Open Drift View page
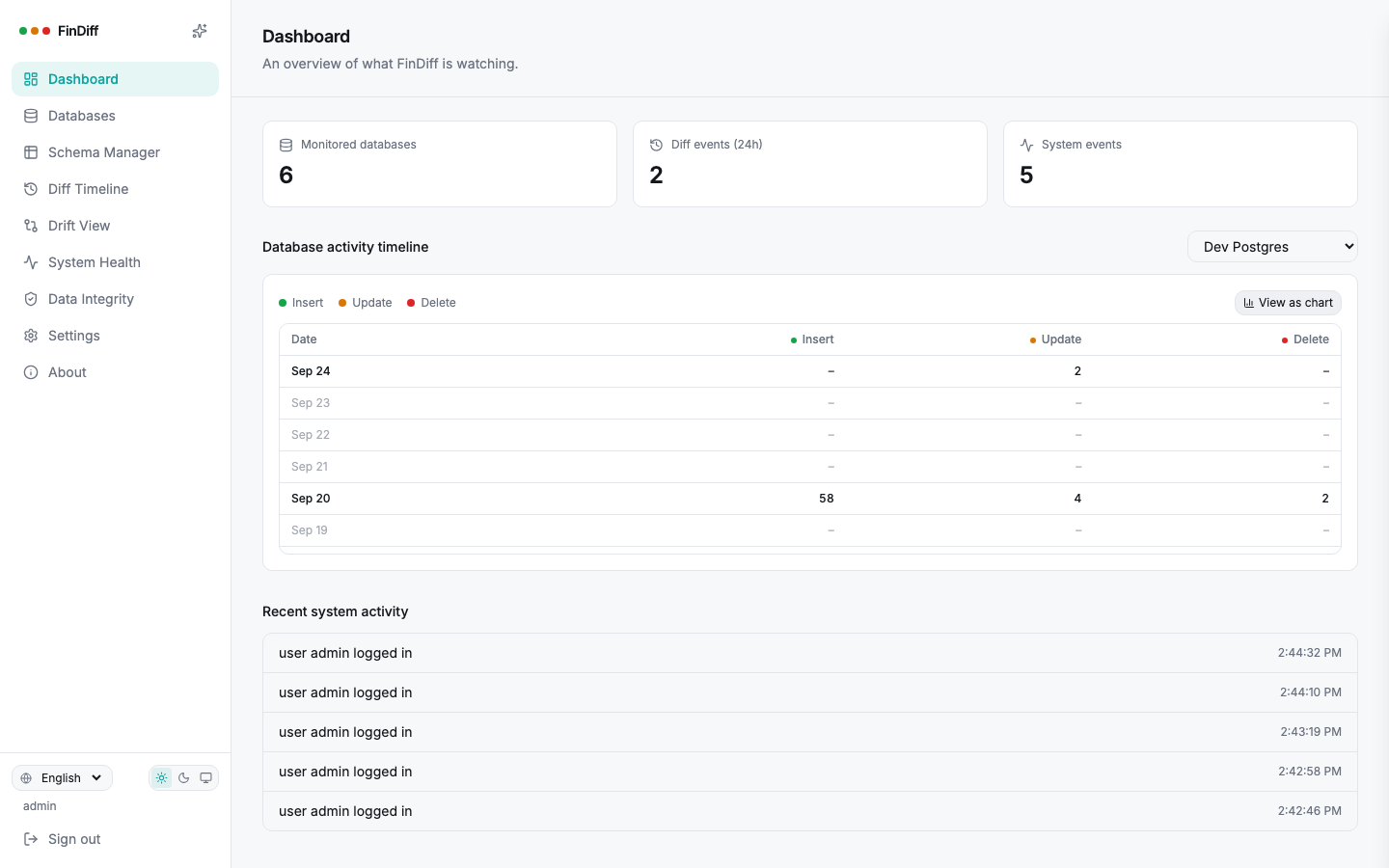The width and height of the screenshot is (1389, 868). [x=116, y=226]
